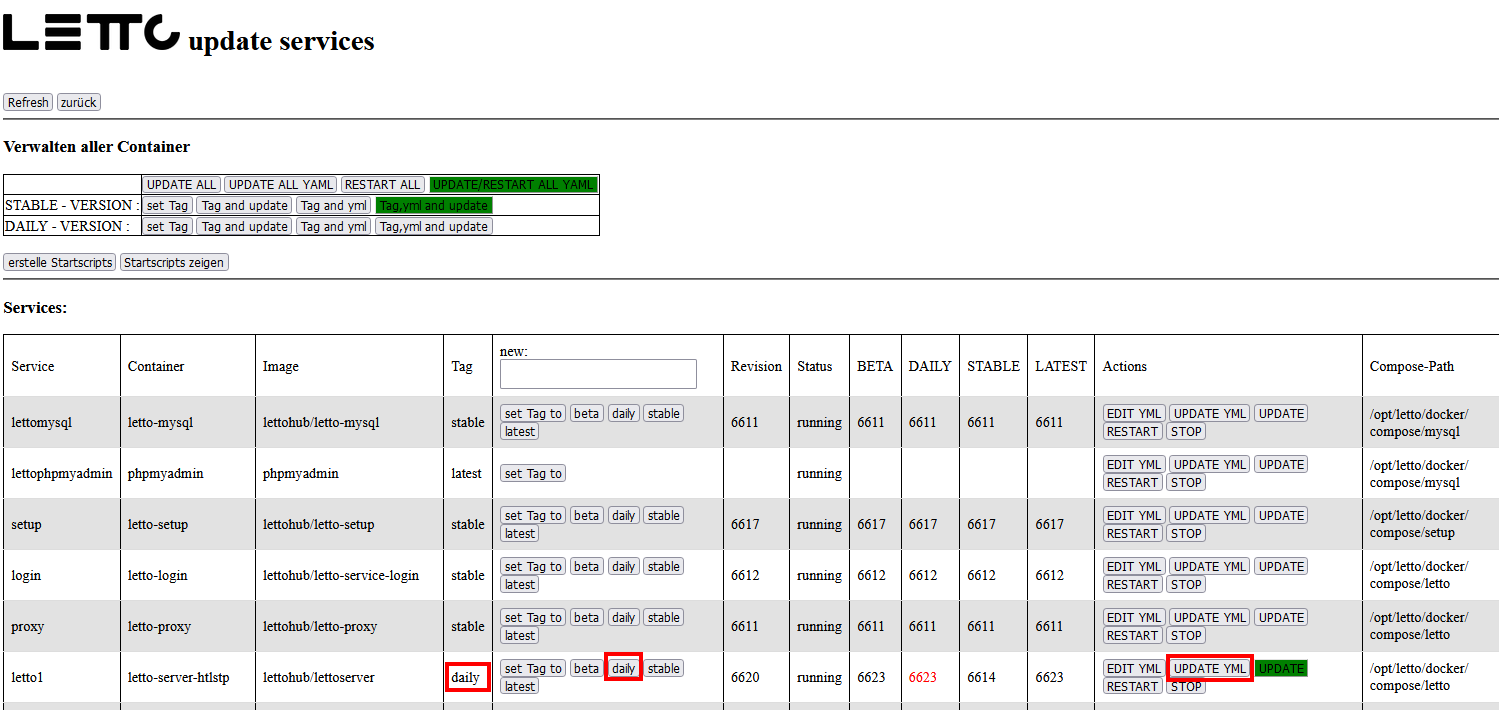Click green UPDATE/RESTART ALL YAML button
The image size is (1499, 710).
pyautogui.click(x=513, y=185)
